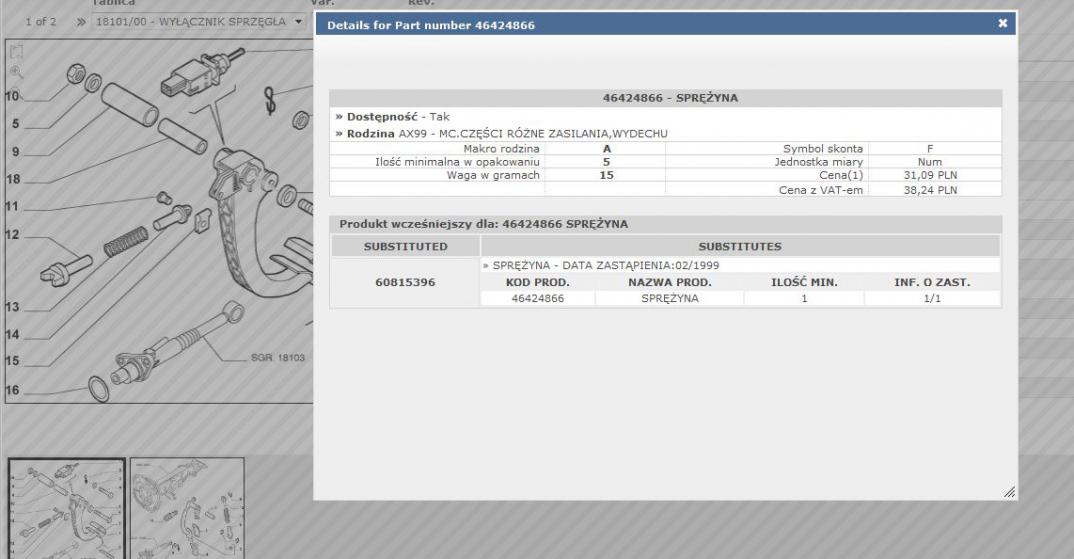
Task: Click substituted part number 60815396
Action: click(x=405, y=282)
